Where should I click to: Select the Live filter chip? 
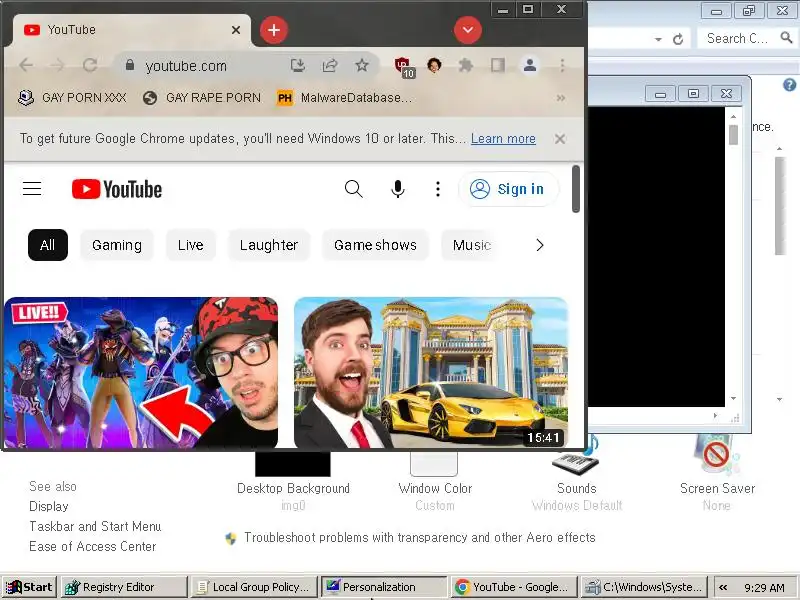191,245
